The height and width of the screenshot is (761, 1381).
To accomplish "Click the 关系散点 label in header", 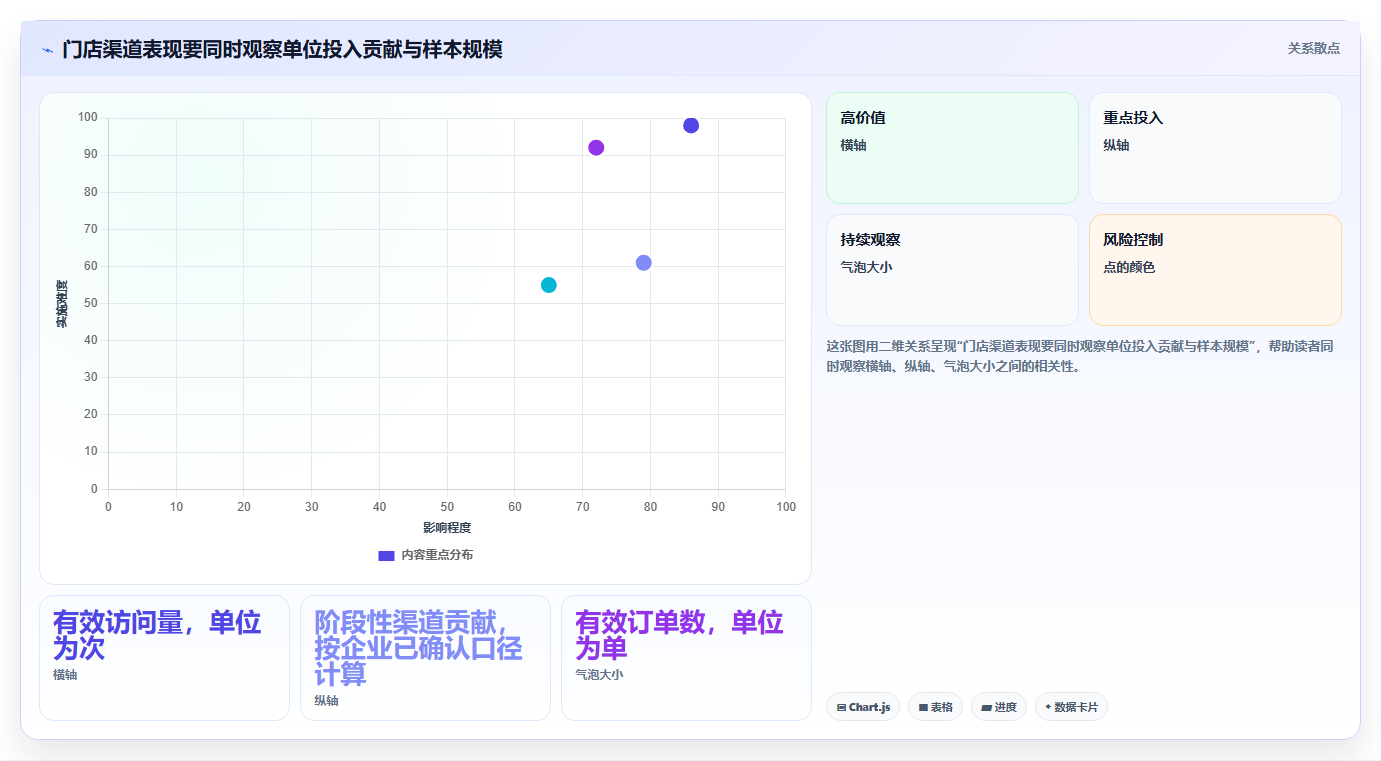I will tap(1313, 48).
